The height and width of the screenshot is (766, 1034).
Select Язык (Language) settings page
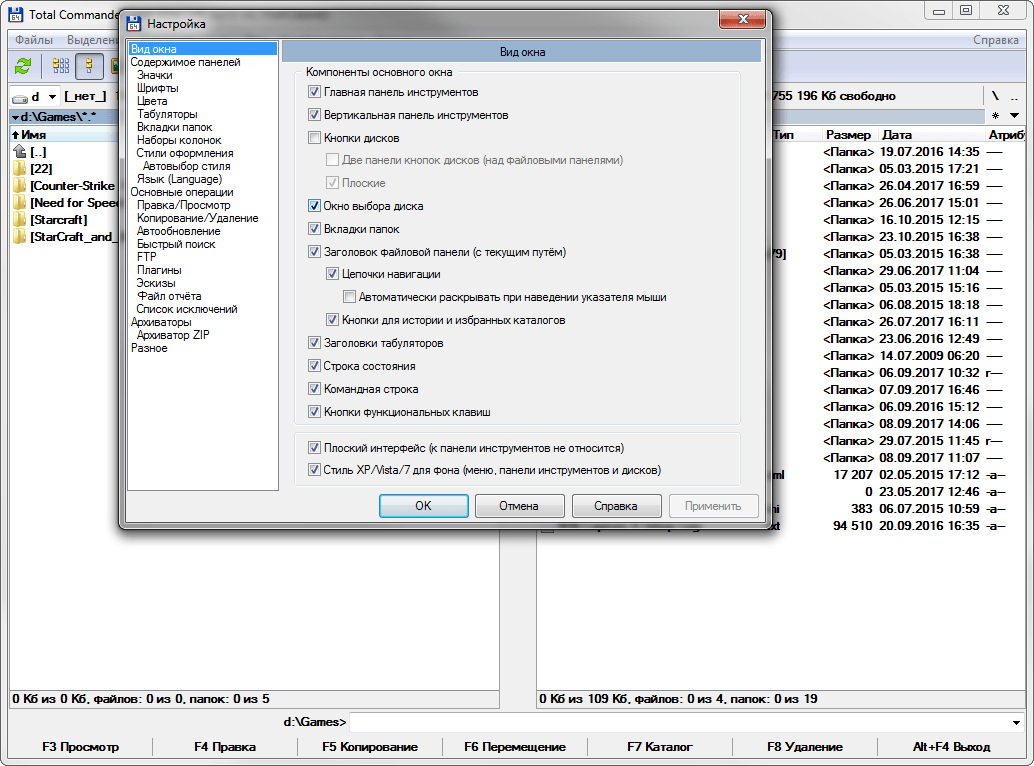[179, 179]
